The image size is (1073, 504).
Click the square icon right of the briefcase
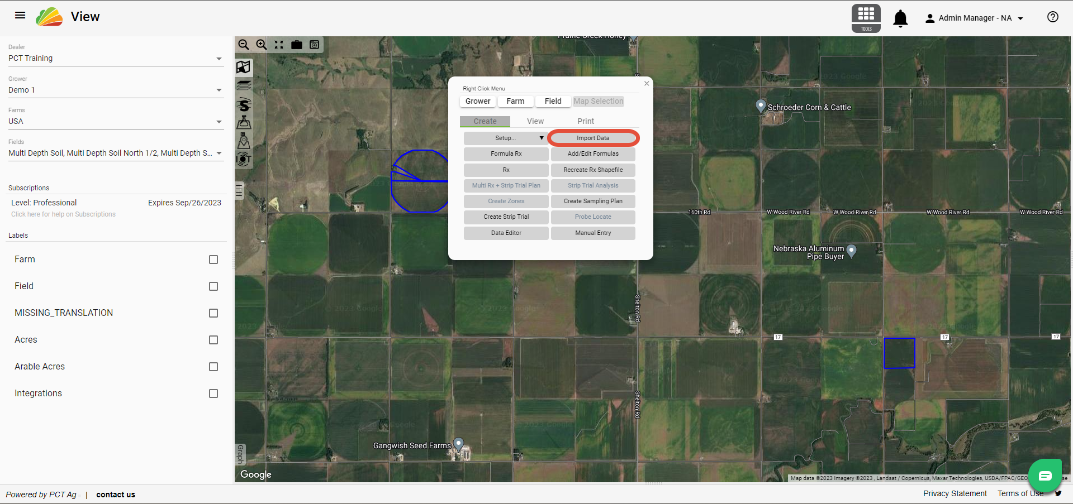click(314, 44)
